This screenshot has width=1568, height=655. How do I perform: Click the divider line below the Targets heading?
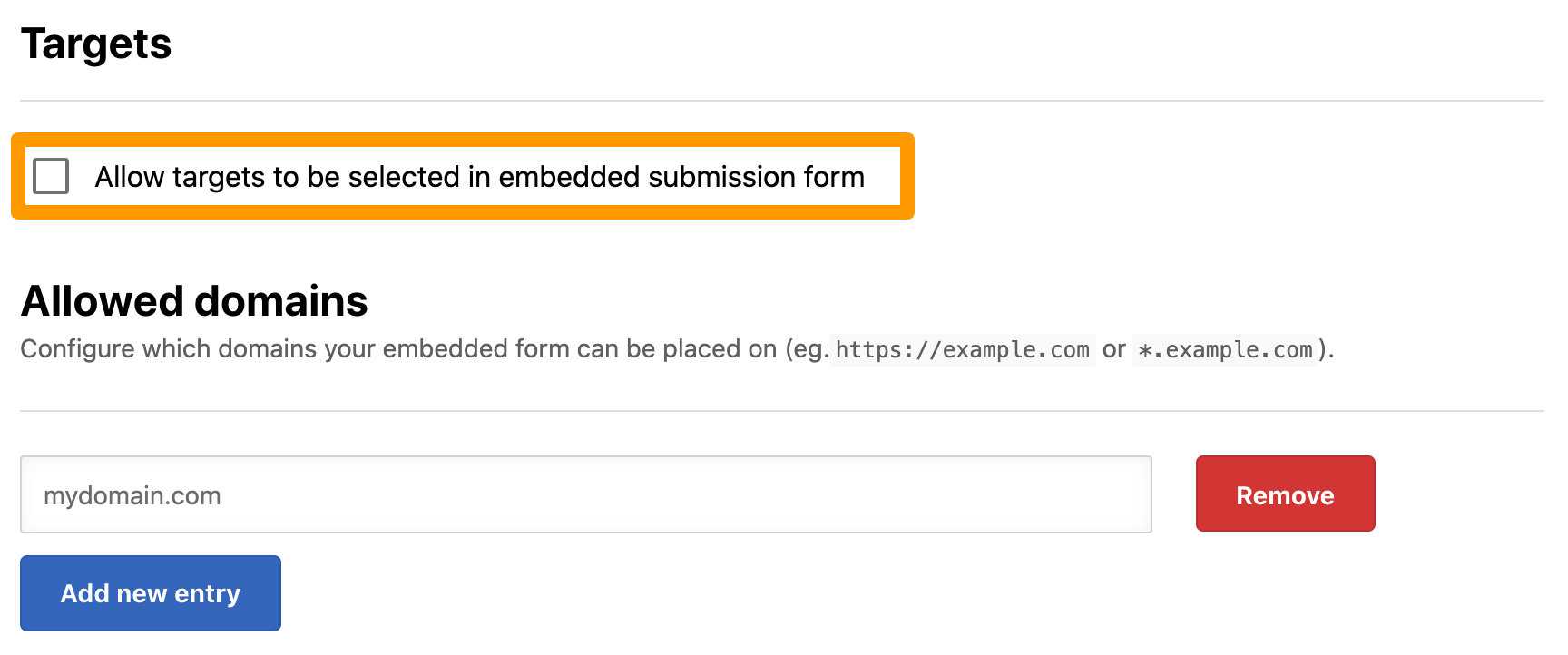(782, 101)
